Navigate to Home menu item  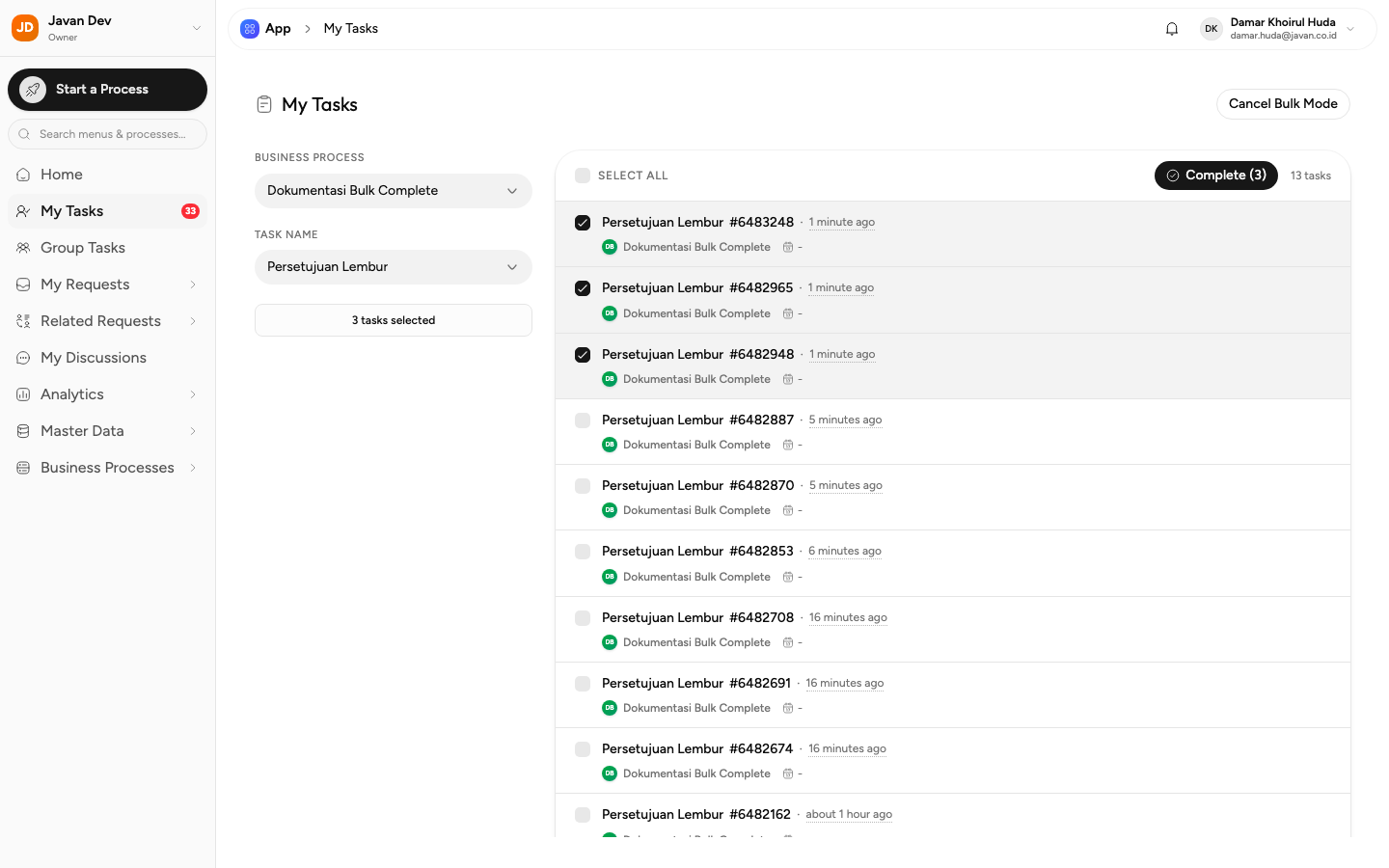click(x=107, y=175)
